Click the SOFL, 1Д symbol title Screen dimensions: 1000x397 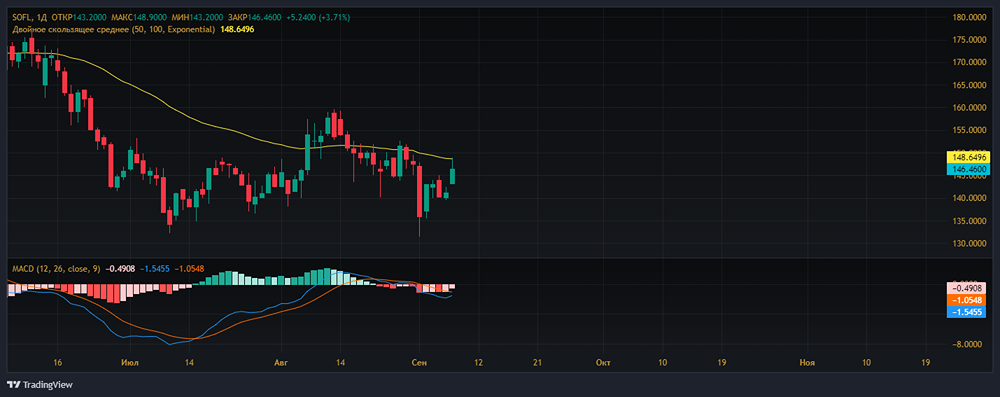click(x=29, y=17)
